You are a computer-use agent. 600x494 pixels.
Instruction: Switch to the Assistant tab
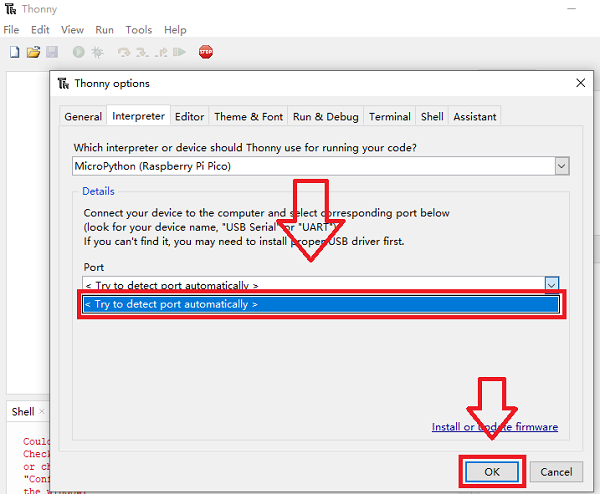point(475,116)
